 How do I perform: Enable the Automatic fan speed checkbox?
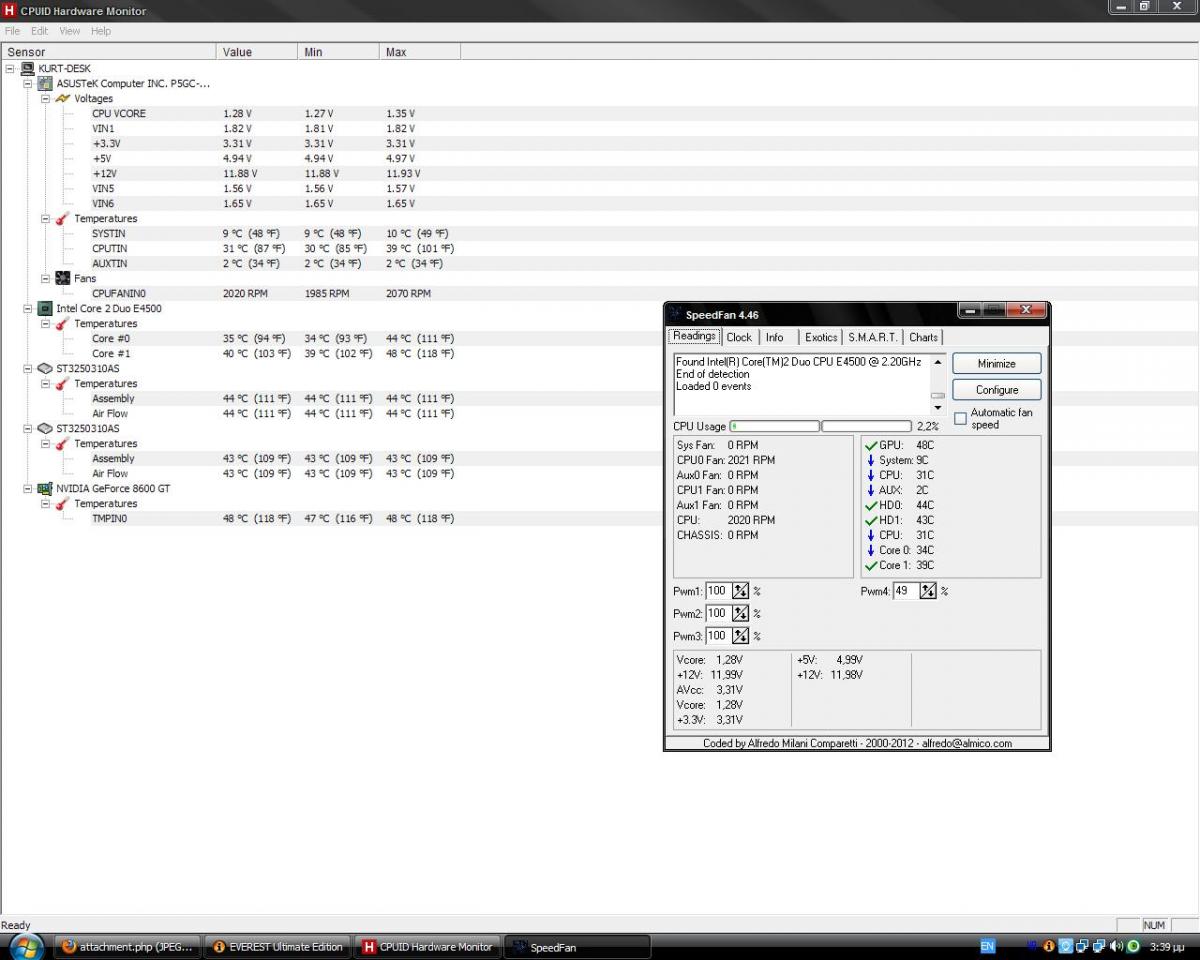coord(960,419)
